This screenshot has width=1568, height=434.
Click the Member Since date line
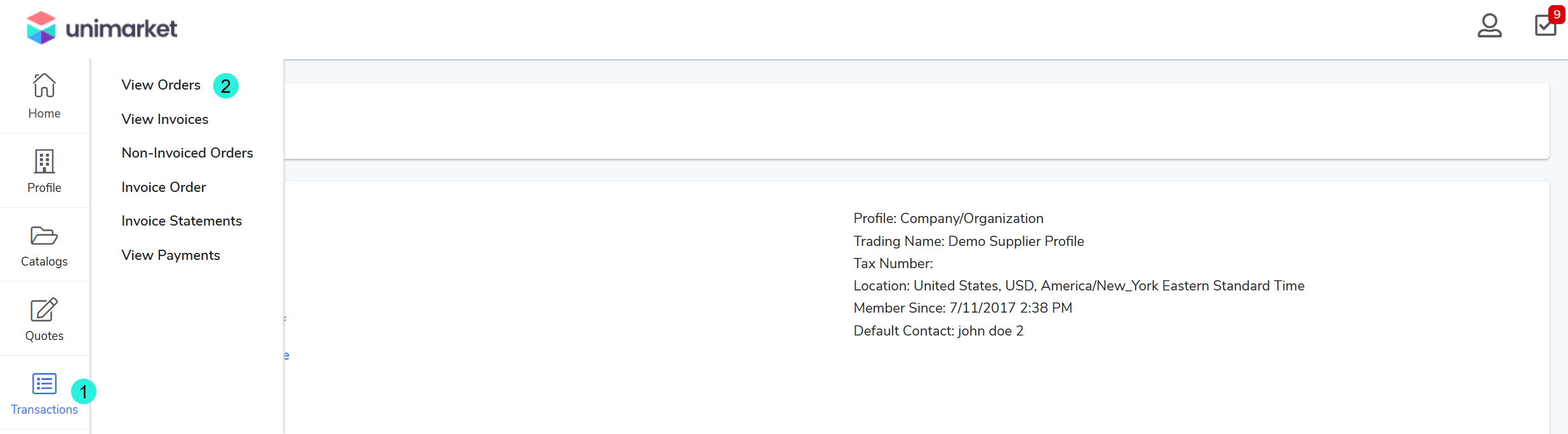(962, 308)
